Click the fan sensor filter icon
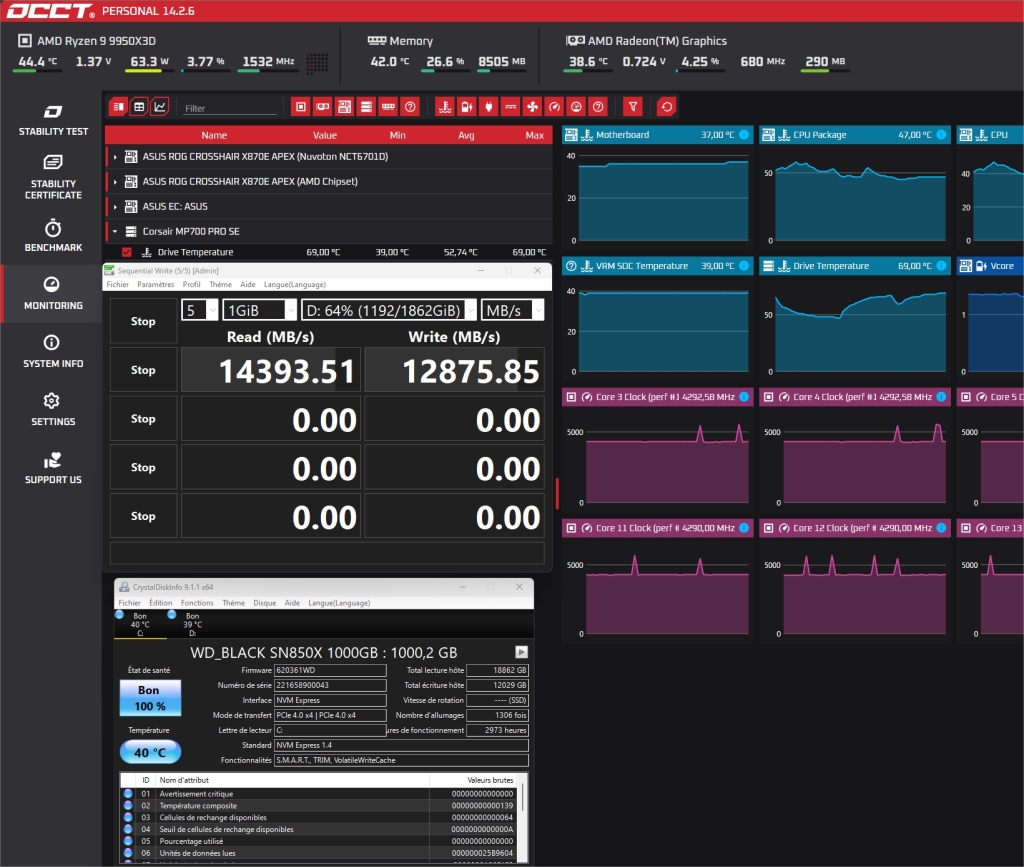 [x=532, y=106]
